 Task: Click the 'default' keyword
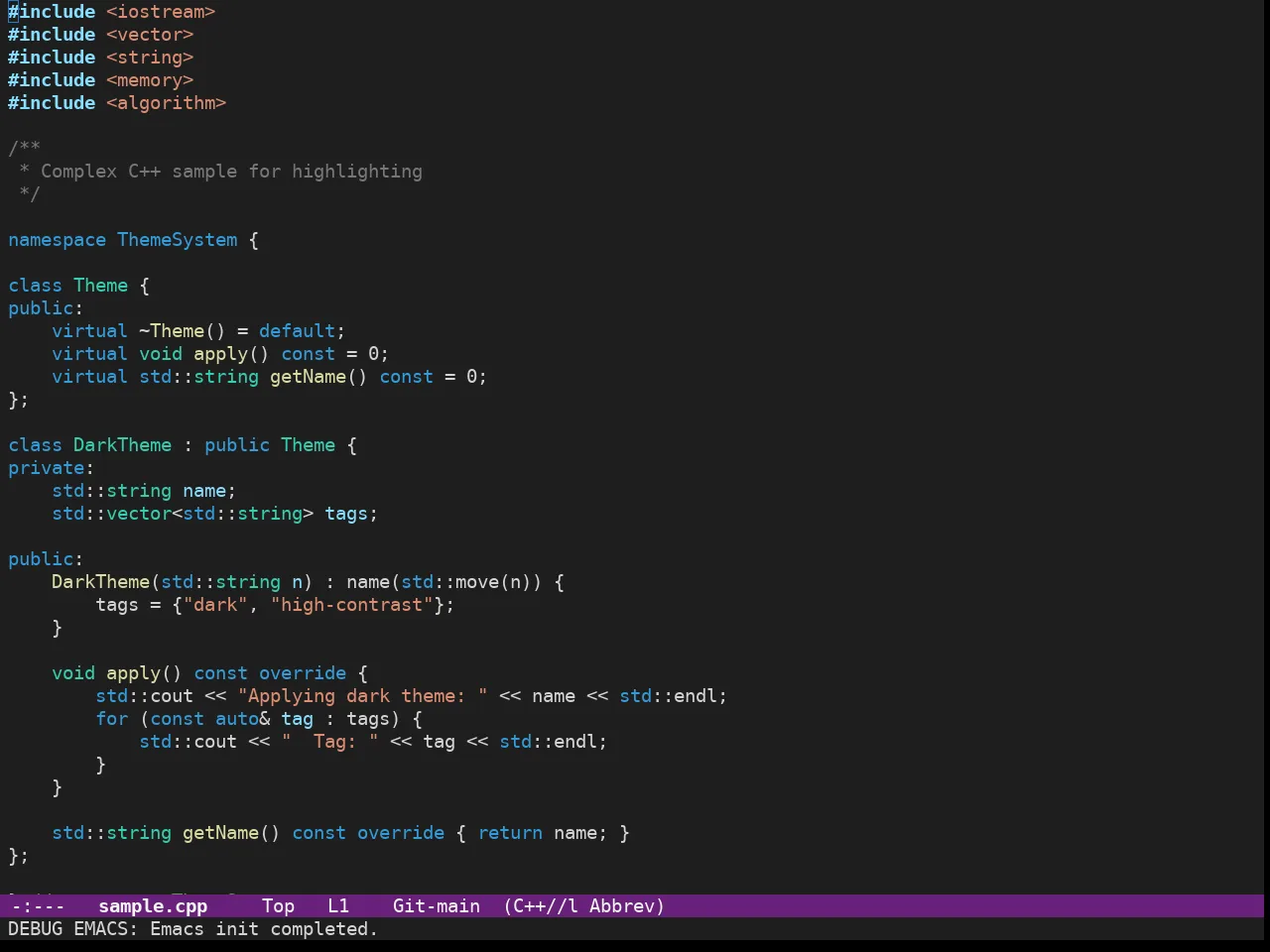coord(298,331)
